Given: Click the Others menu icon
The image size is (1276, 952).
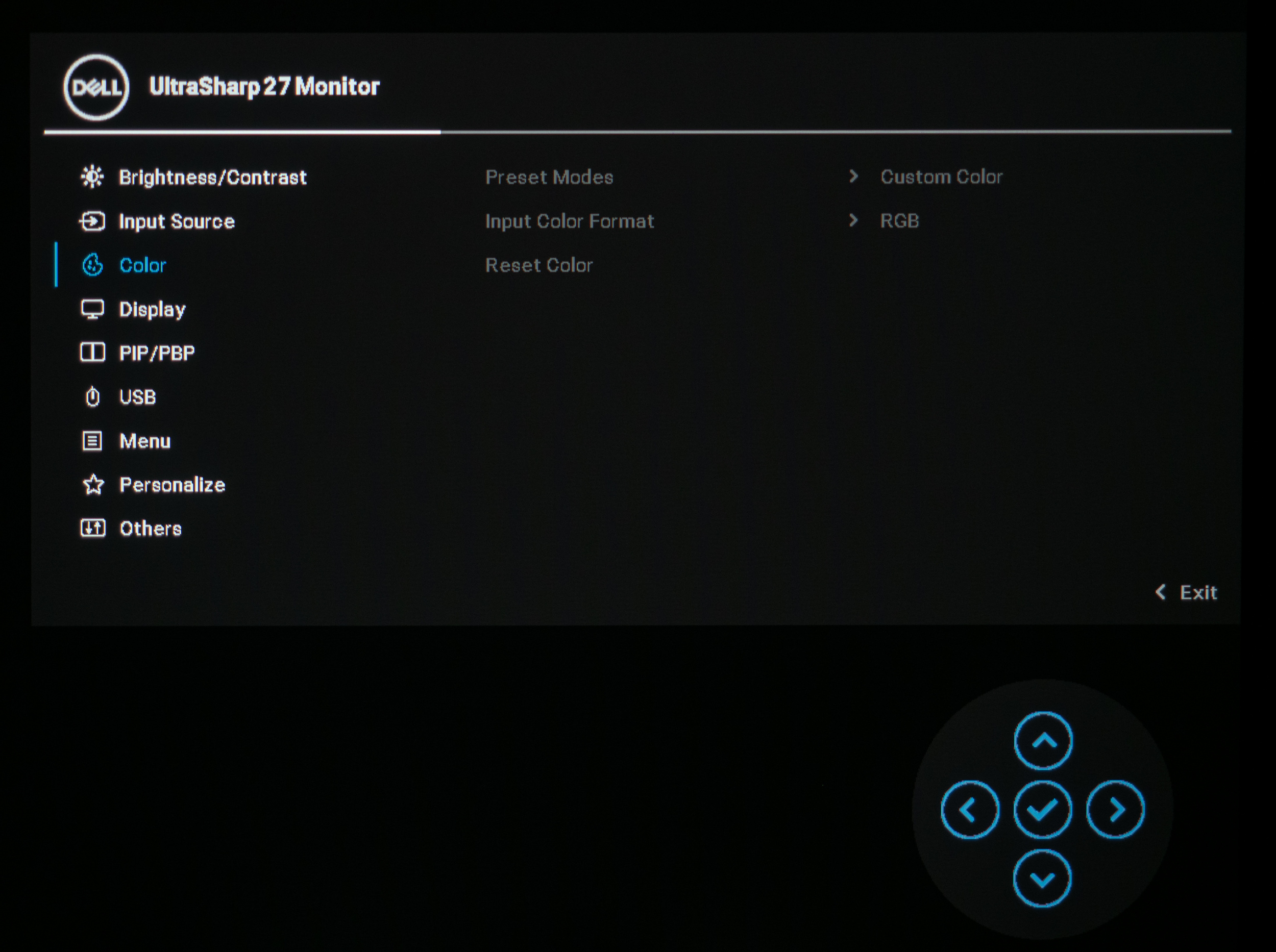Looking at the screenshot, I should click(93, 528).
